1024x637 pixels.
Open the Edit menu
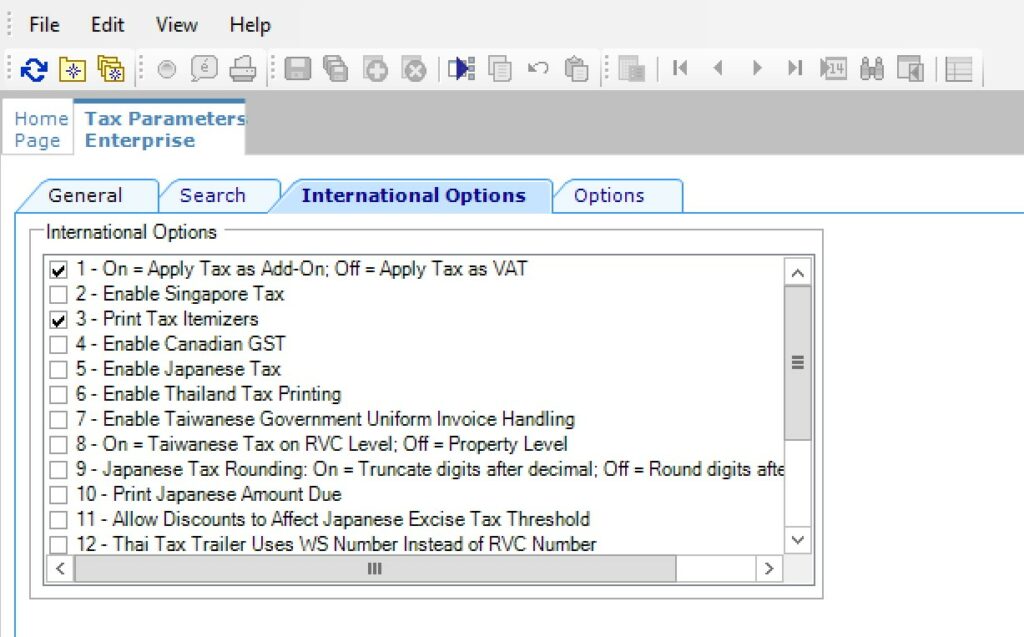click(x=107, y=25)
